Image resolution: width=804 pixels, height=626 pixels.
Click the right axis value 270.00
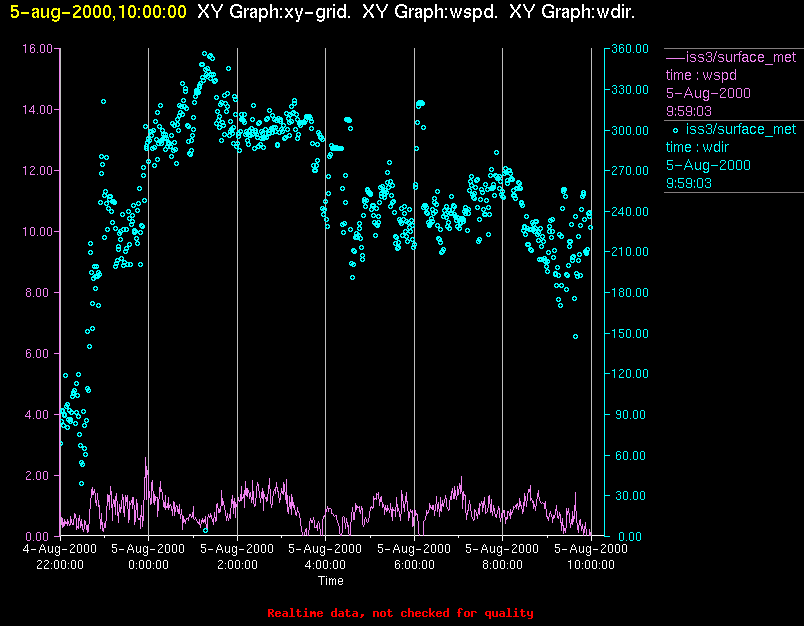pyautogui.click(x=630, y=171)
